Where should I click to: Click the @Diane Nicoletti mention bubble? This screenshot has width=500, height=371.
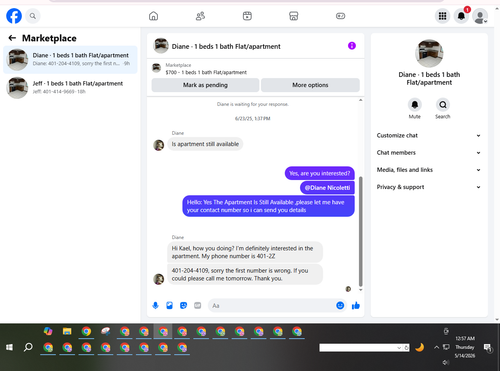pyautogui.click(x=327, y=188)
